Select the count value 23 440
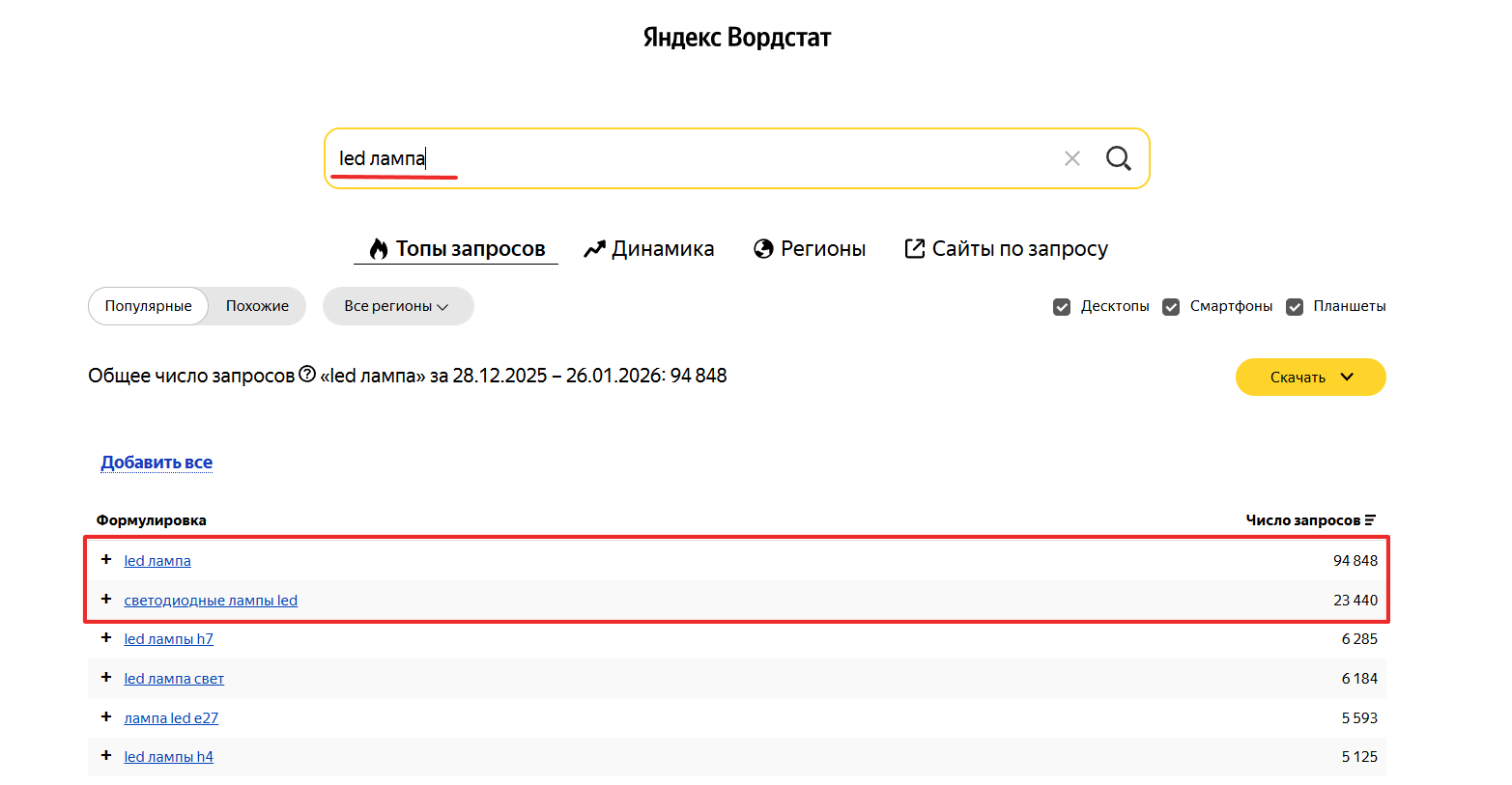The width and height of the screenshot is (1512, 785). pos(1355,601)
